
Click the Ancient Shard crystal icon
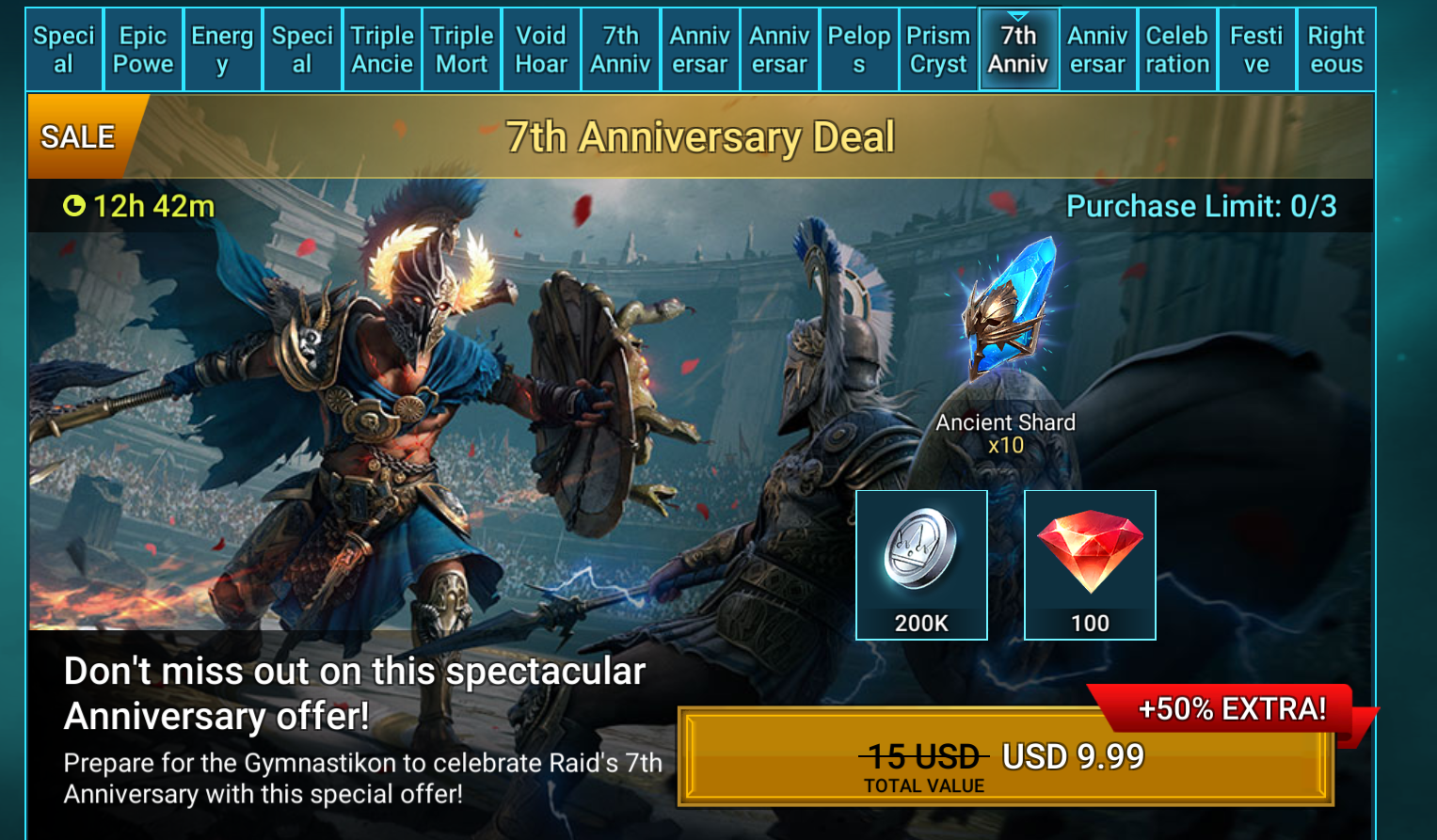tap(1008, 309)
